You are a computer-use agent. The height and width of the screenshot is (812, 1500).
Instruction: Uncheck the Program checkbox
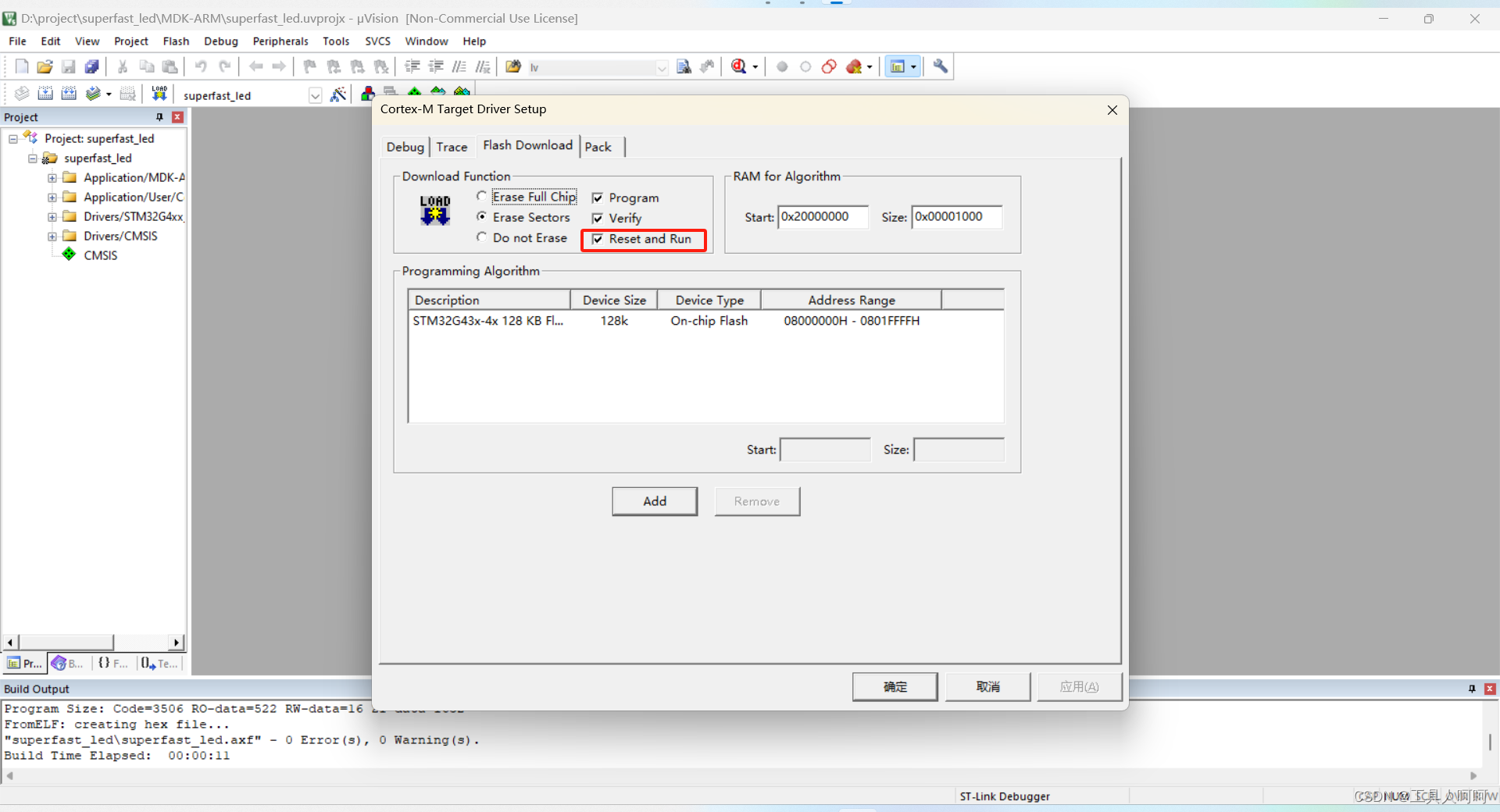pos(598,198)
